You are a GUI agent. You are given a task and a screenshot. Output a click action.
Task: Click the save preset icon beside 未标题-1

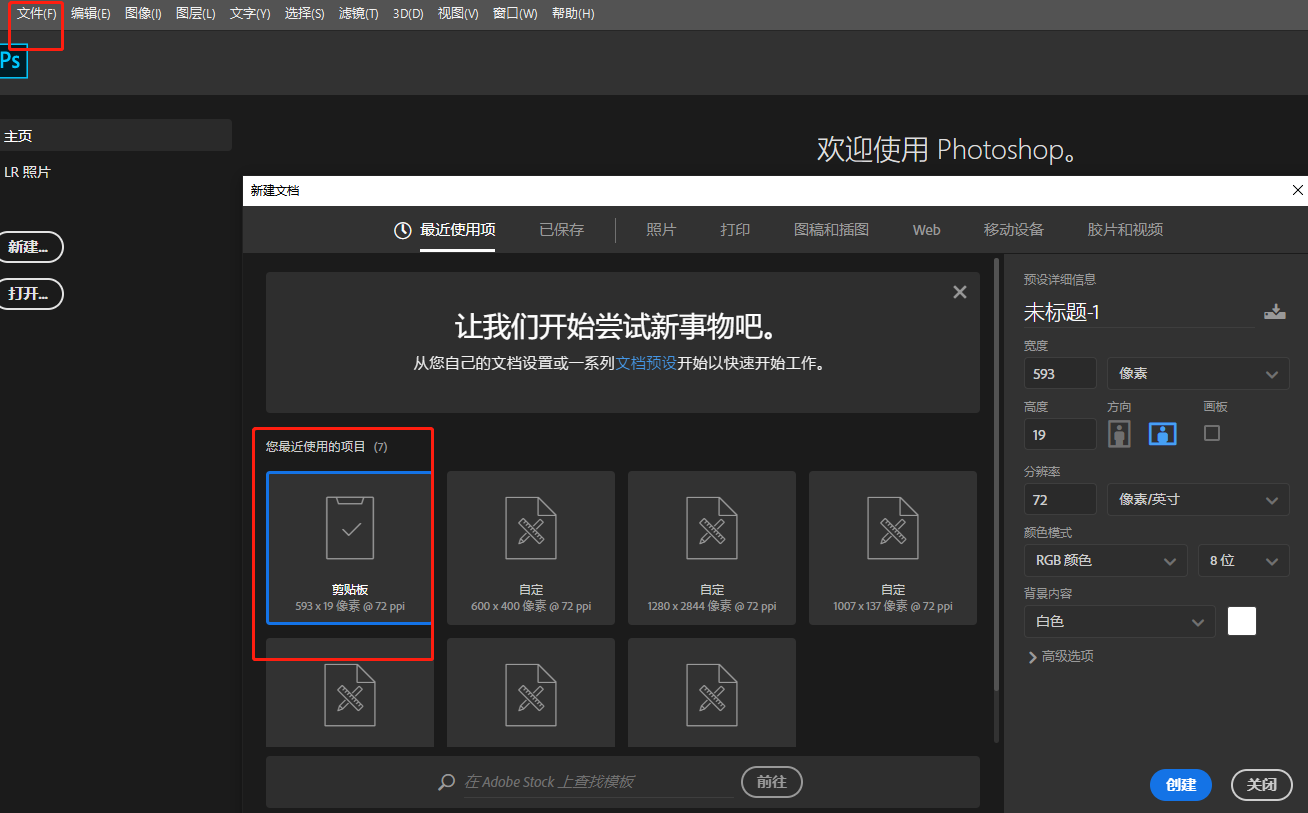pyautogui.click(x=1274, y=312)
